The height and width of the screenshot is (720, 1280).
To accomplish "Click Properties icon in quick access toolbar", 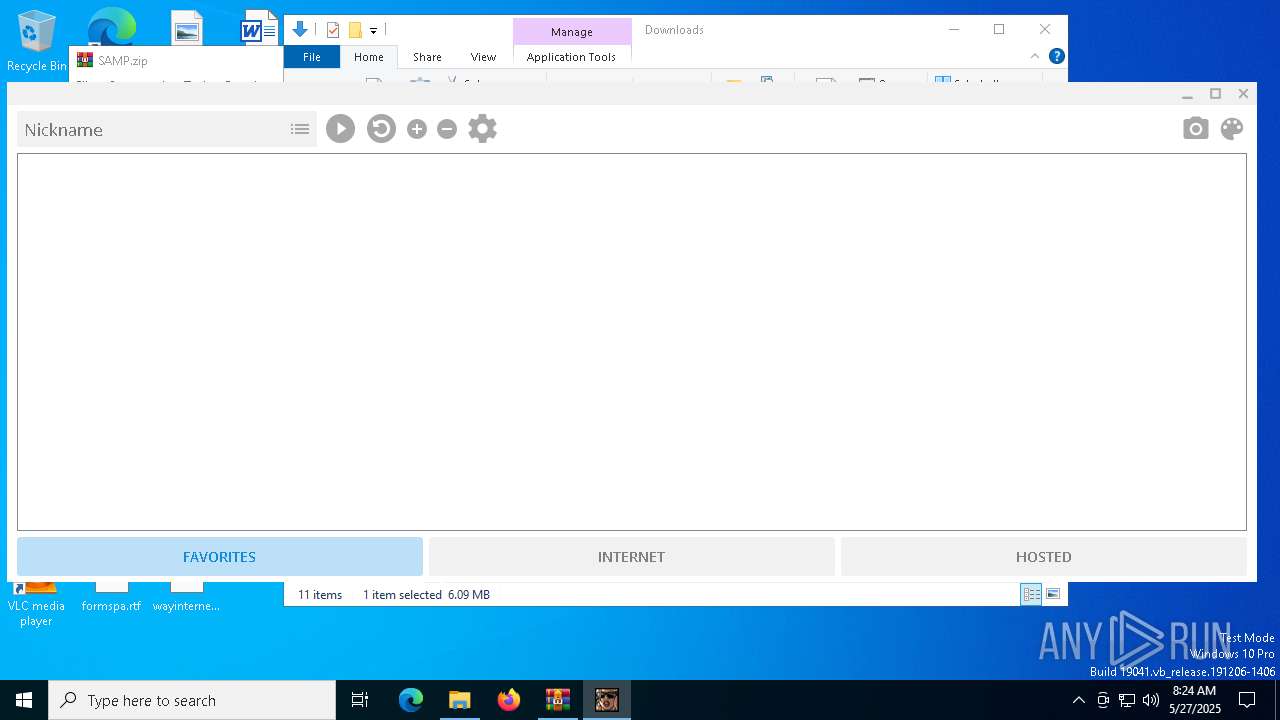I will (333, 30).
